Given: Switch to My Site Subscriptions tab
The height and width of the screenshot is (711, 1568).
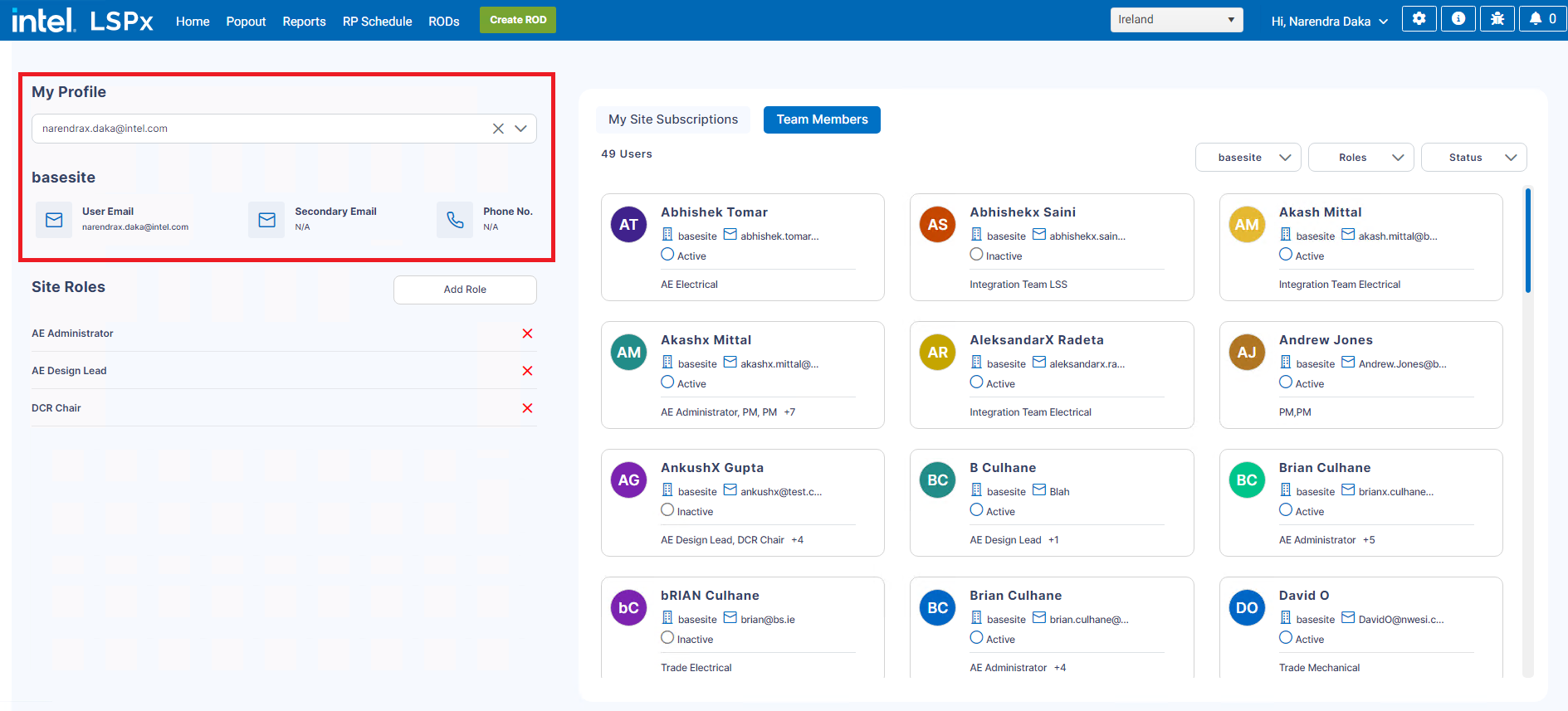Looking at the screenshot, I should 672,119.
